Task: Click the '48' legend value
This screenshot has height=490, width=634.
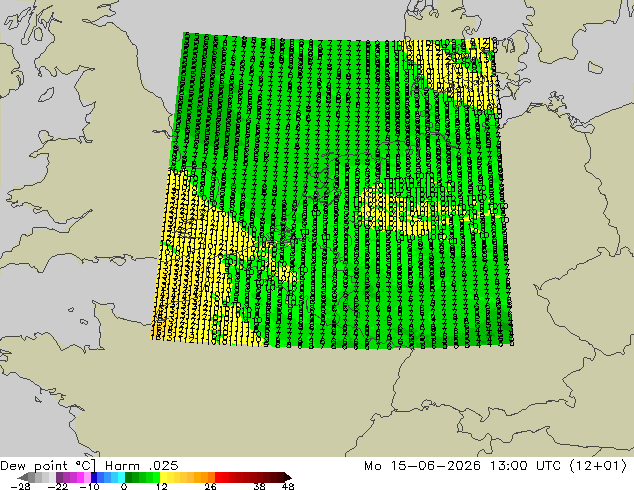Action: [288, 486]
